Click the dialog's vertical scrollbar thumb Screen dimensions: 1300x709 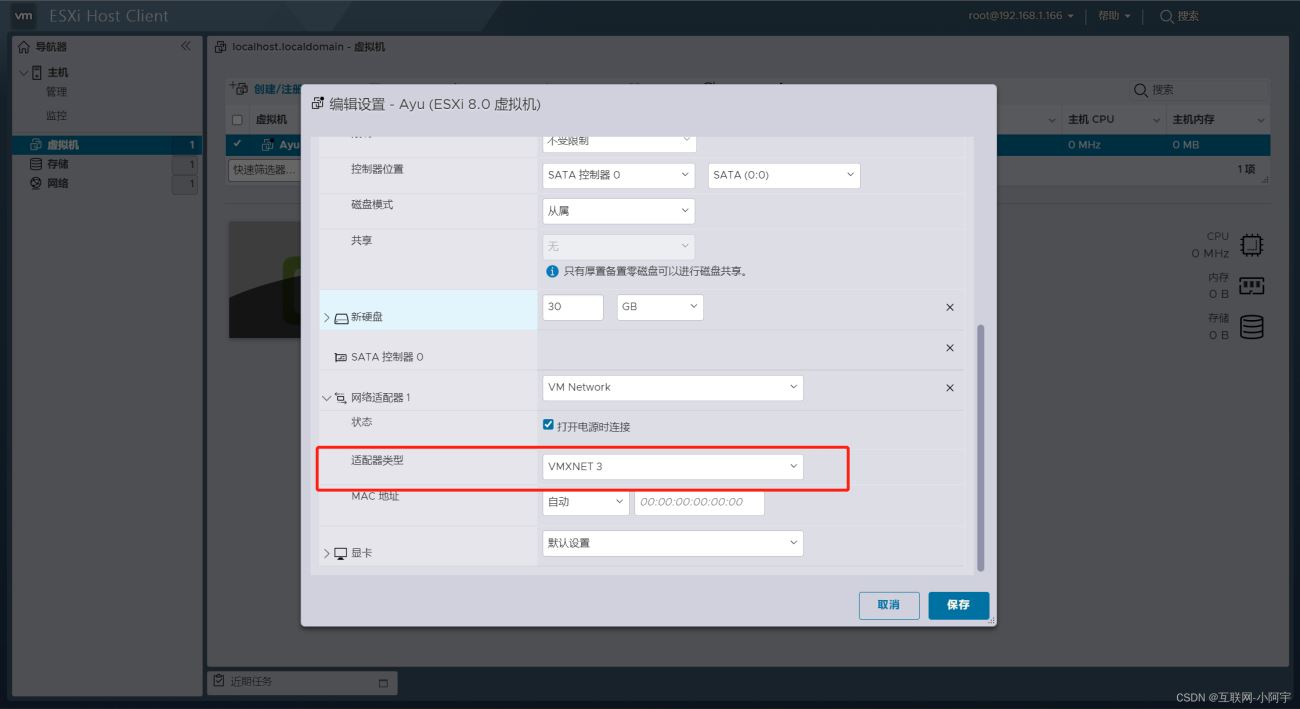pos(980,448)
